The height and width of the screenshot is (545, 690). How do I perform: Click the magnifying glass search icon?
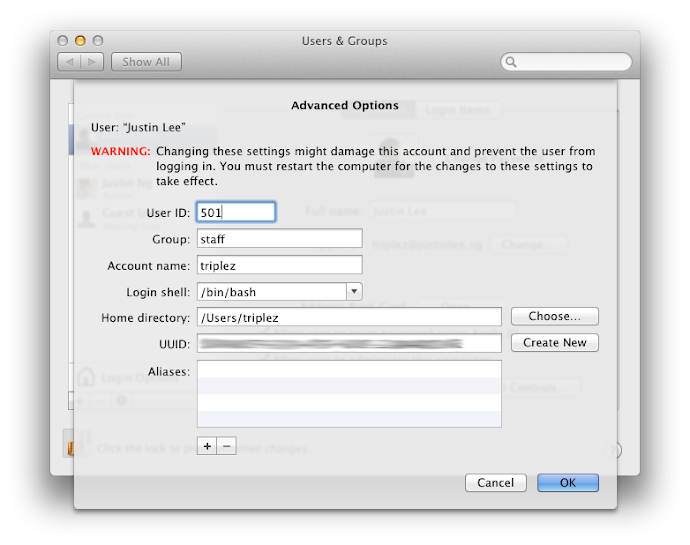tap(511, 62)
